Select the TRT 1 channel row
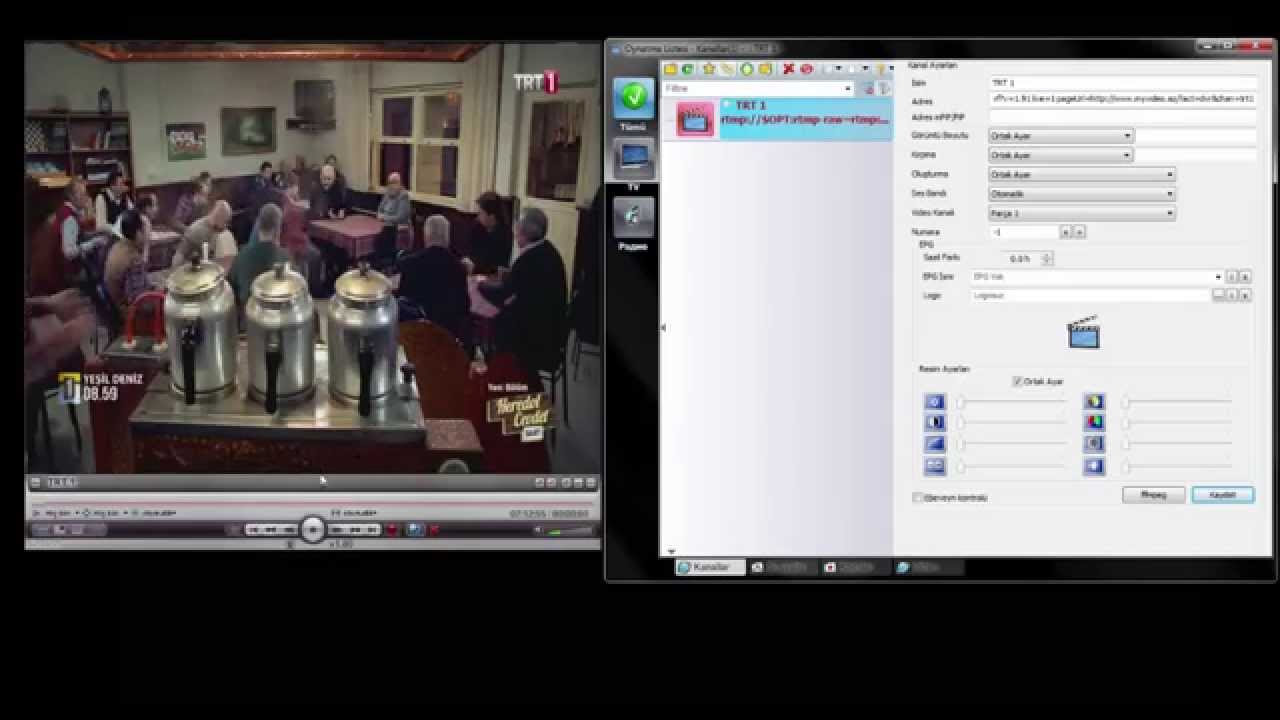1280x720 pixels. (779, 119)
